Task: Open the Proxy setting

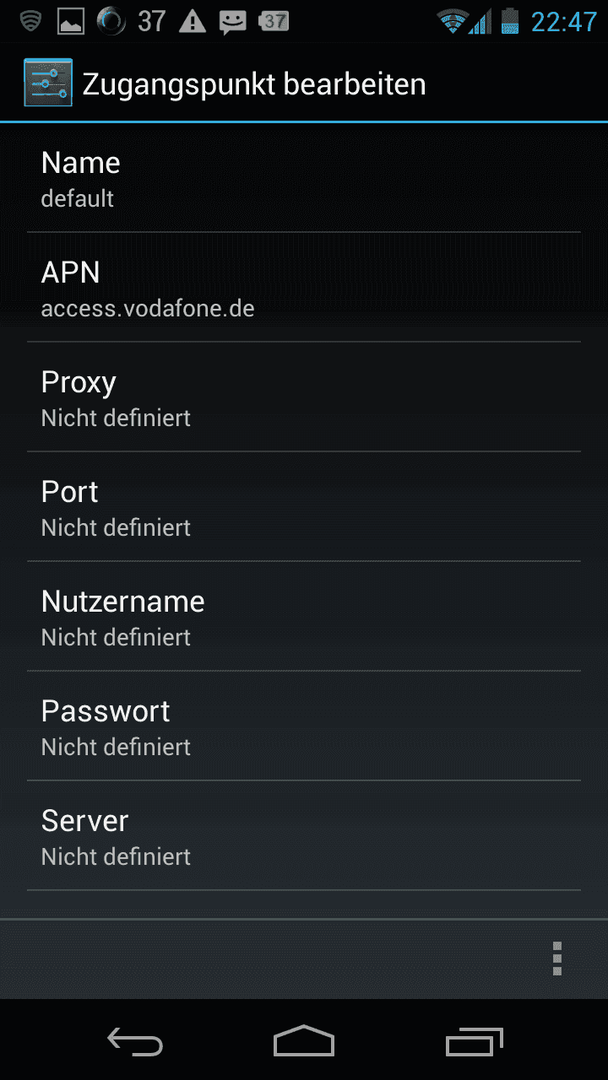Action: pos(304,397)
